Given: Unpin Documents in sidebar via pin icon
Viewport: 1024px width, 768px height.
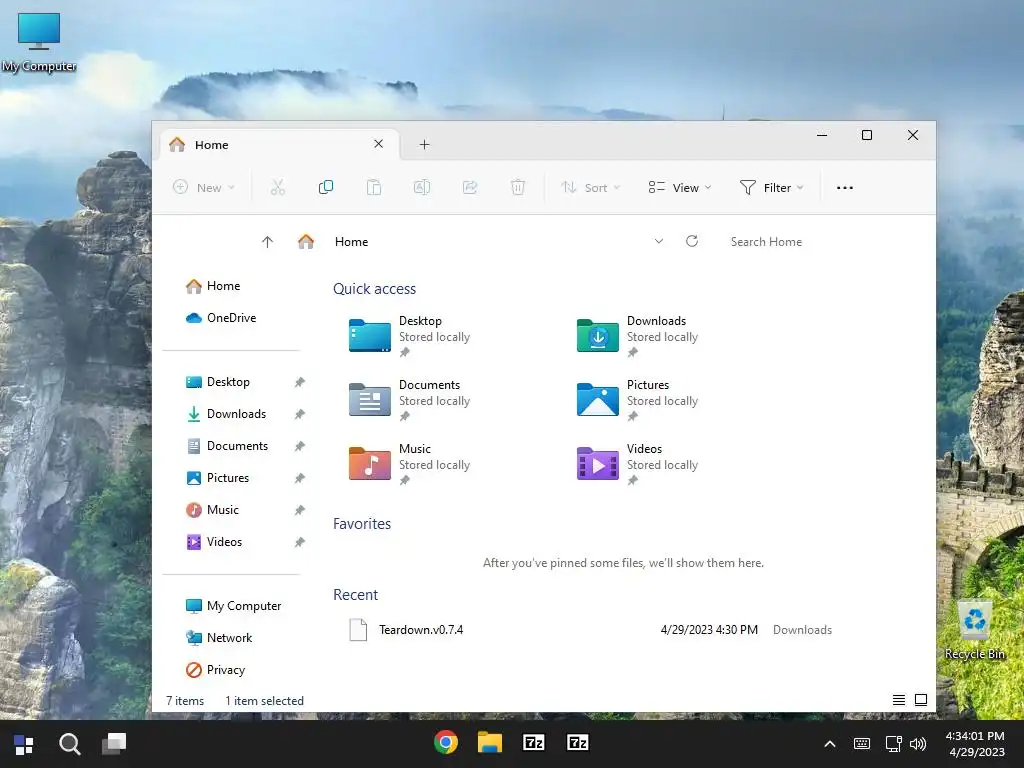Looking at the screenshot, I should [300, 446].
